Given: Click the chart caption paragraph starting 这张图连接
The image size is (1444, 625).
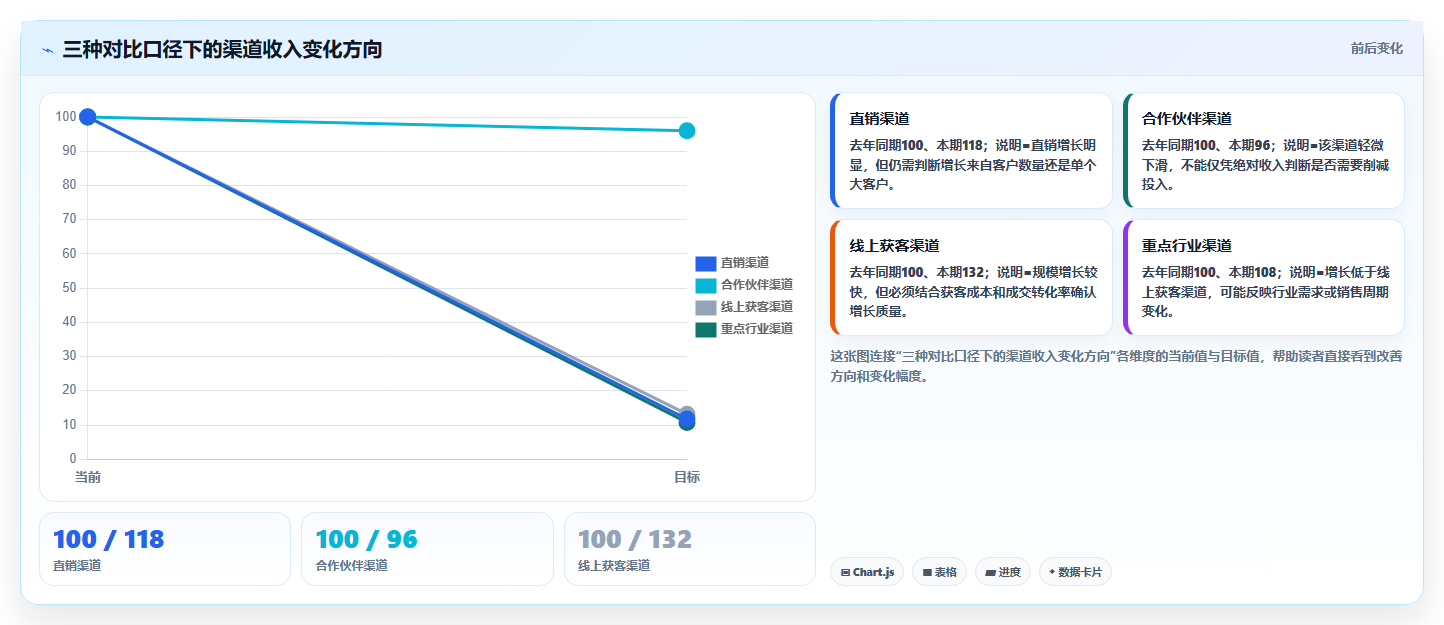Looking at the screenshot, I should coord(1117,367).
